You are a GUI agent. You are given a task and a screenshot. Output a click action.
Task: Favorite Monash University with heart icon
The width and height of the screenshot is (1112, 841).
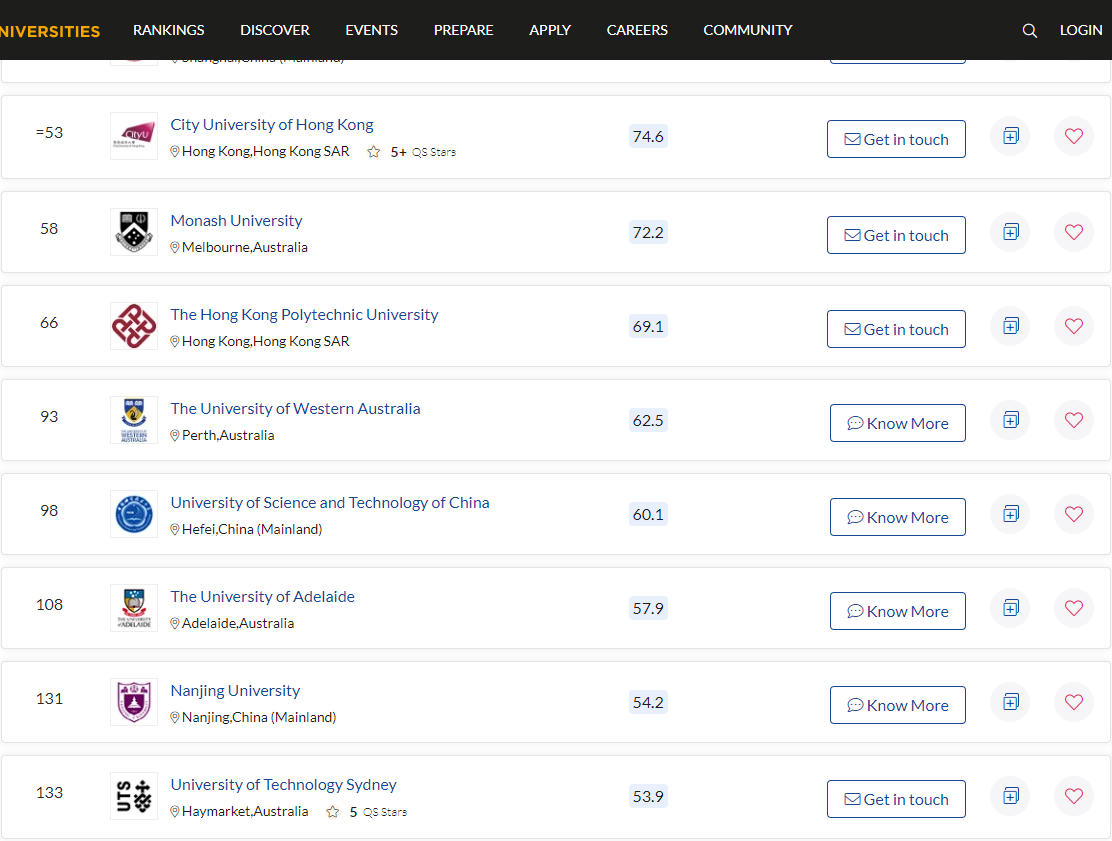[1073, 232]
